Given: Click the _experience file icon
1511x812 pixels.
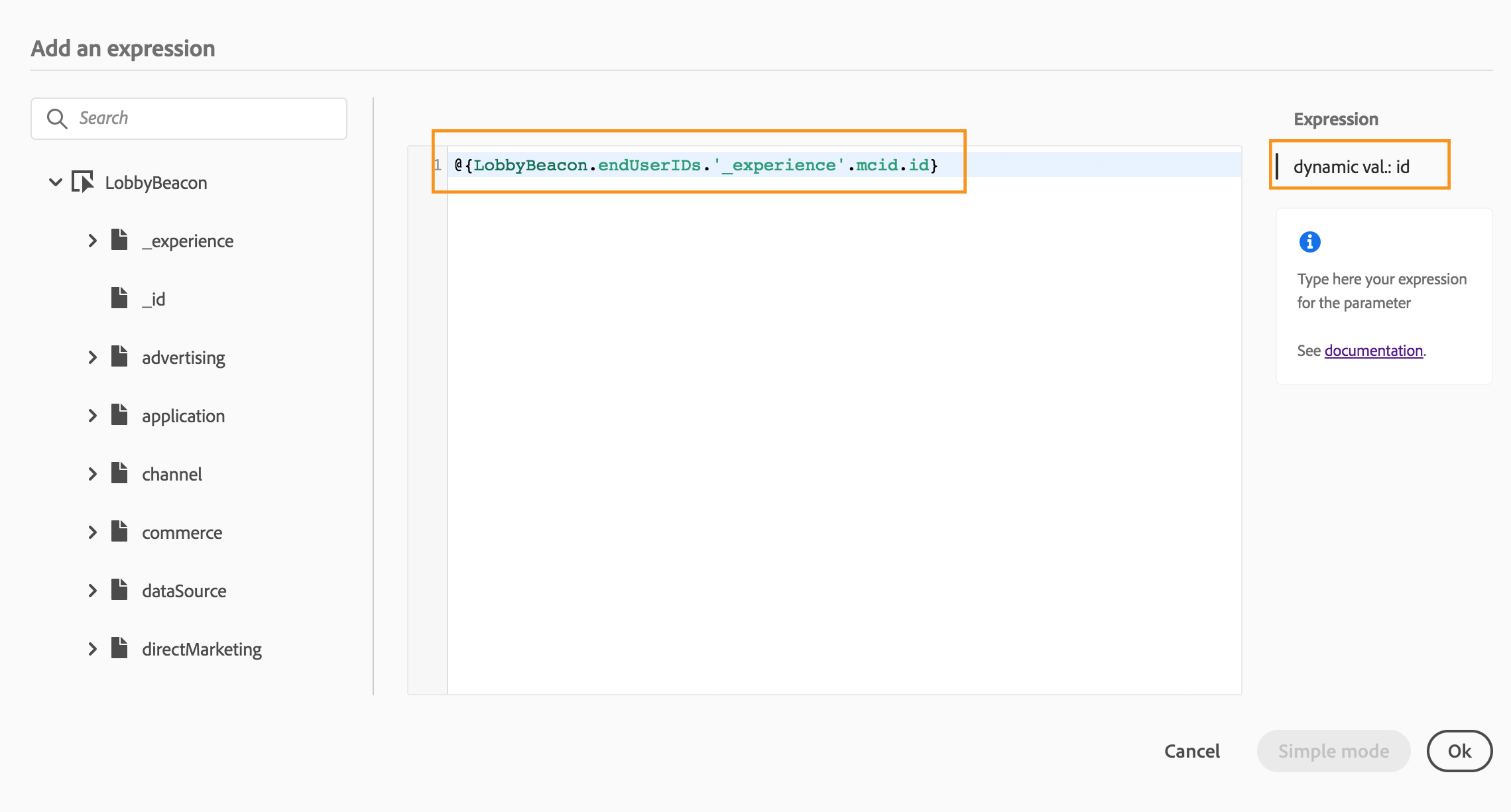Looking at the screenshot, I should [119, 240].
